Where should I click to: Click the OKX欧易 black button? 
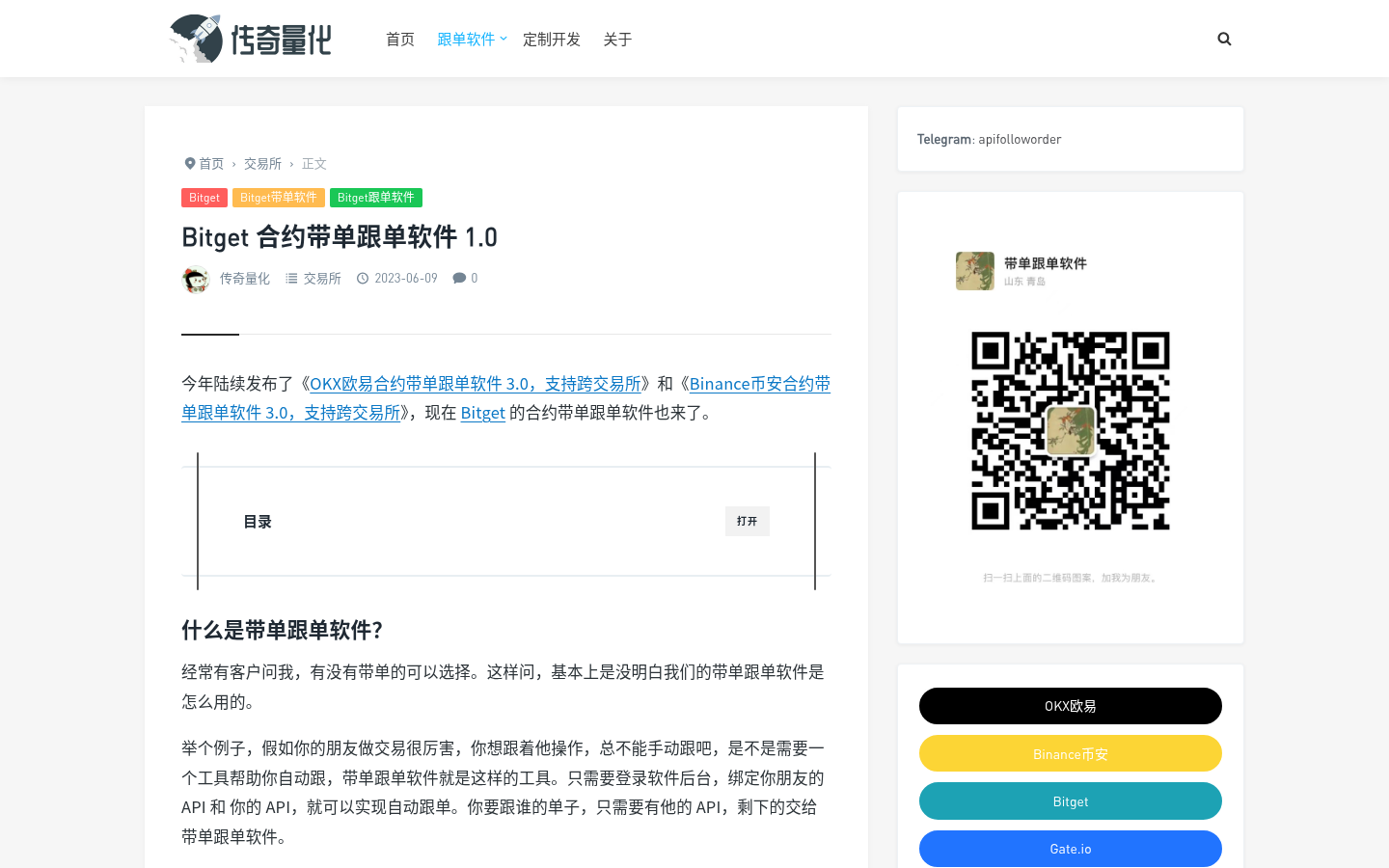click(1071, 706)
